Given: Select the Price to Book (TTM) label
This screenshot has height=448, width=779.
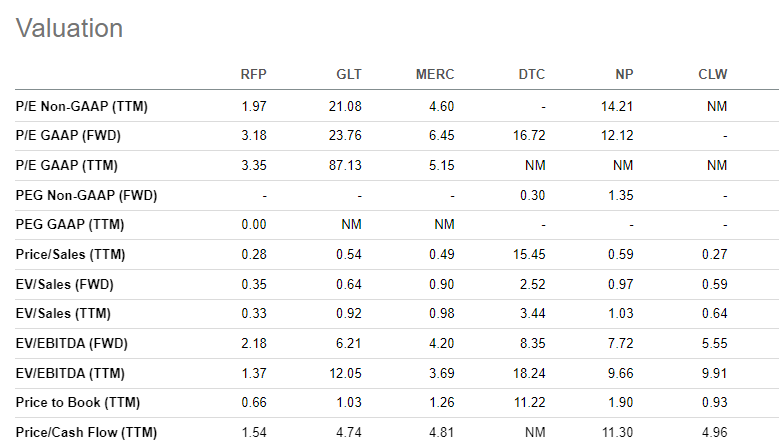Looking at the screenshot, I should tap(78, 402).
